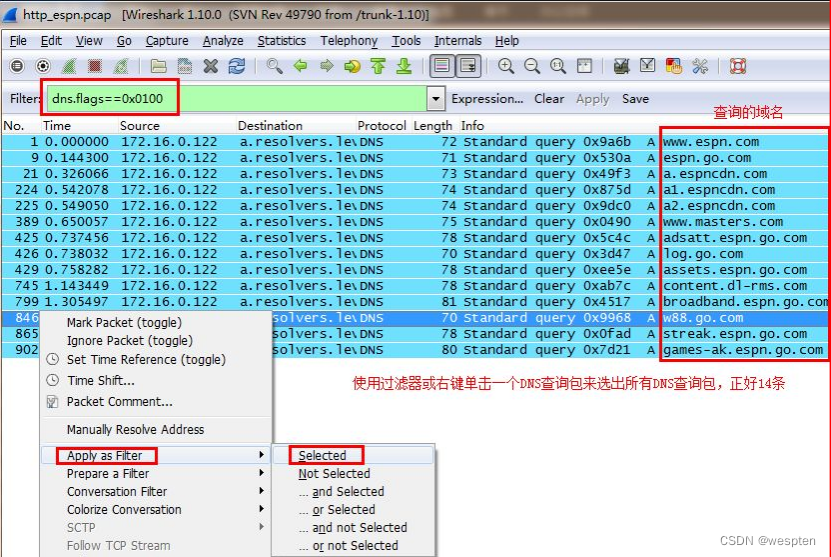This screenshot has height=557, width=831.
Task: Edit capture filters icon
Action: click(x=622, y=66)
